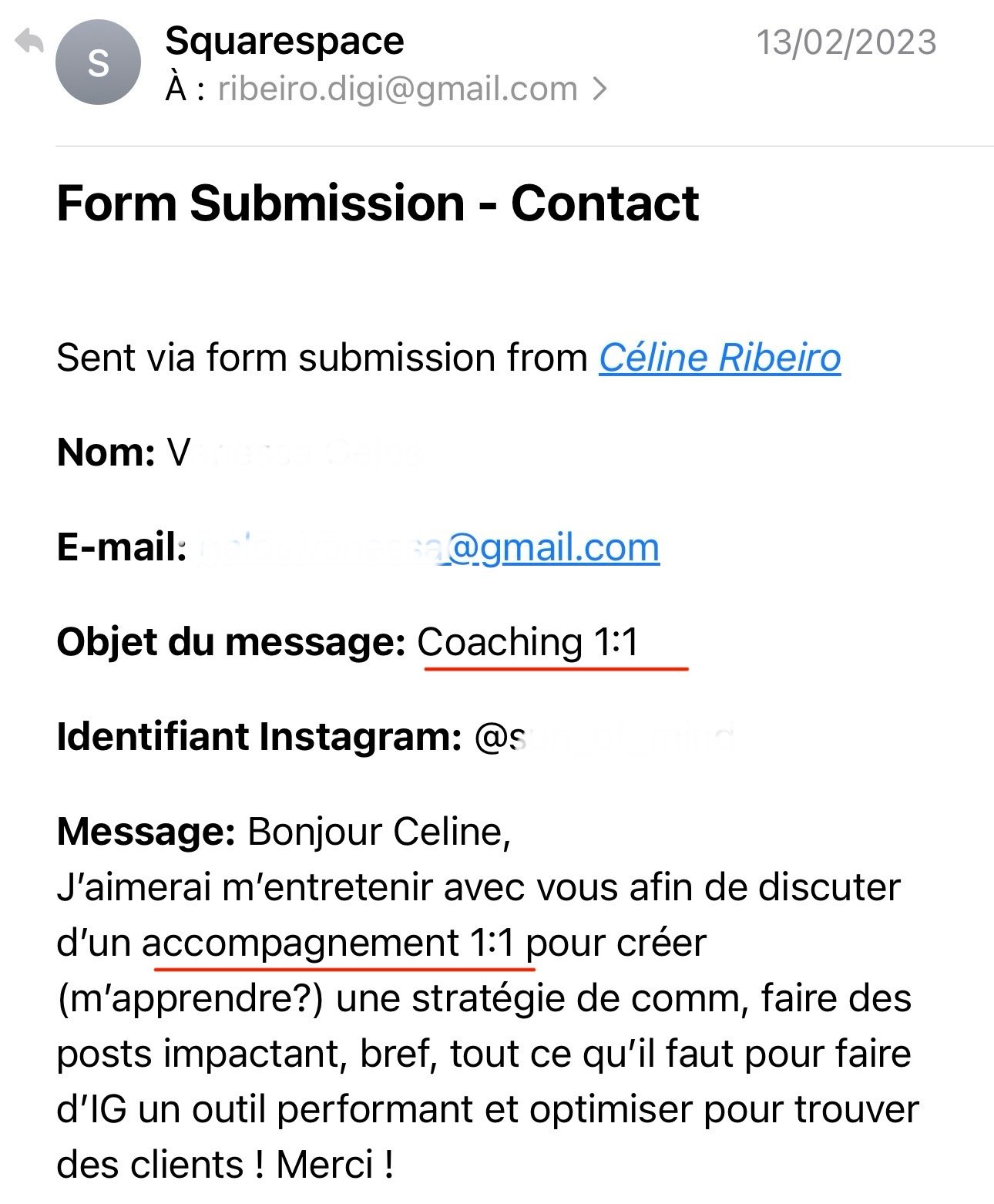
Task: Select the "Sent via form submission from" text
Action: (322, 358)
